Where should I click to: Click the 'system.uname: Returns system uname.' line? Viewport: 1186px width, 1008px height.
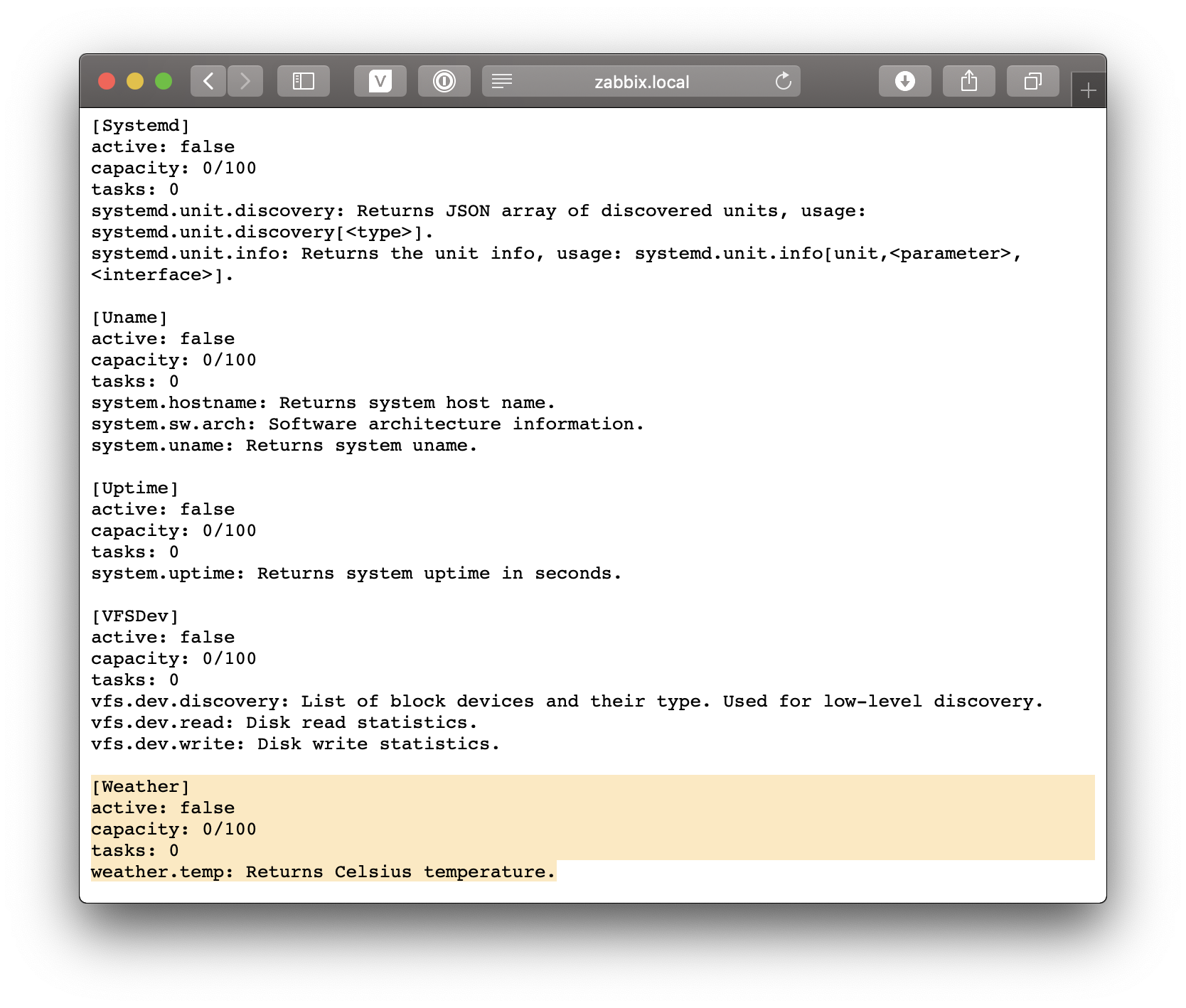click(x=284, y=446)
